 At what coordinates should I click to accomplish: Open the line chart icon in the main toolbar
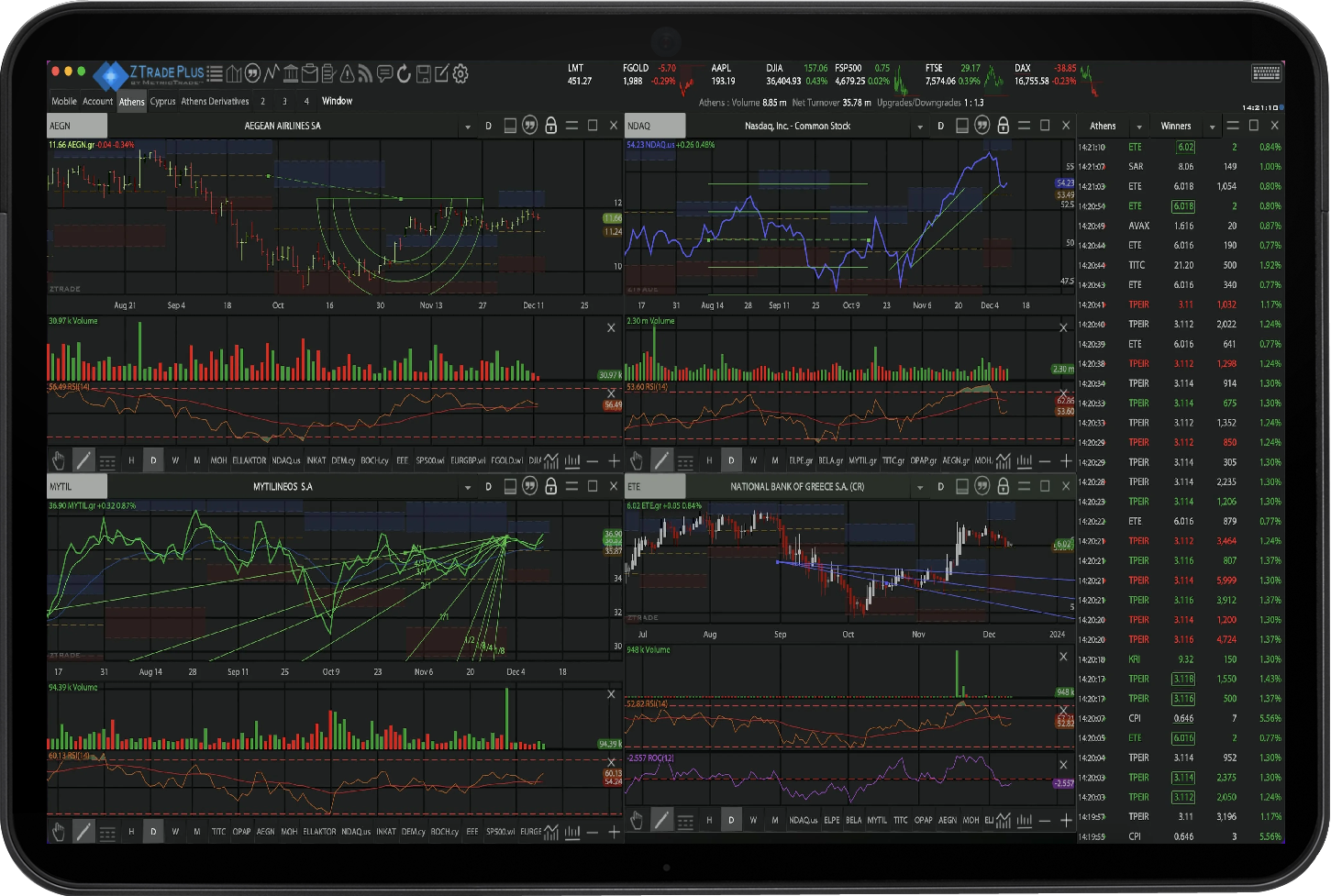point(272,73)
